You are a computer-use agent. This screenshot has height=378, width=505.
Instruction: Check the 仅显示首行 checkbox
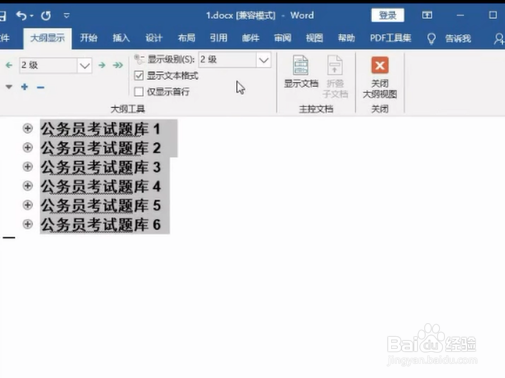pyautogui.click(x=139, y=92)
